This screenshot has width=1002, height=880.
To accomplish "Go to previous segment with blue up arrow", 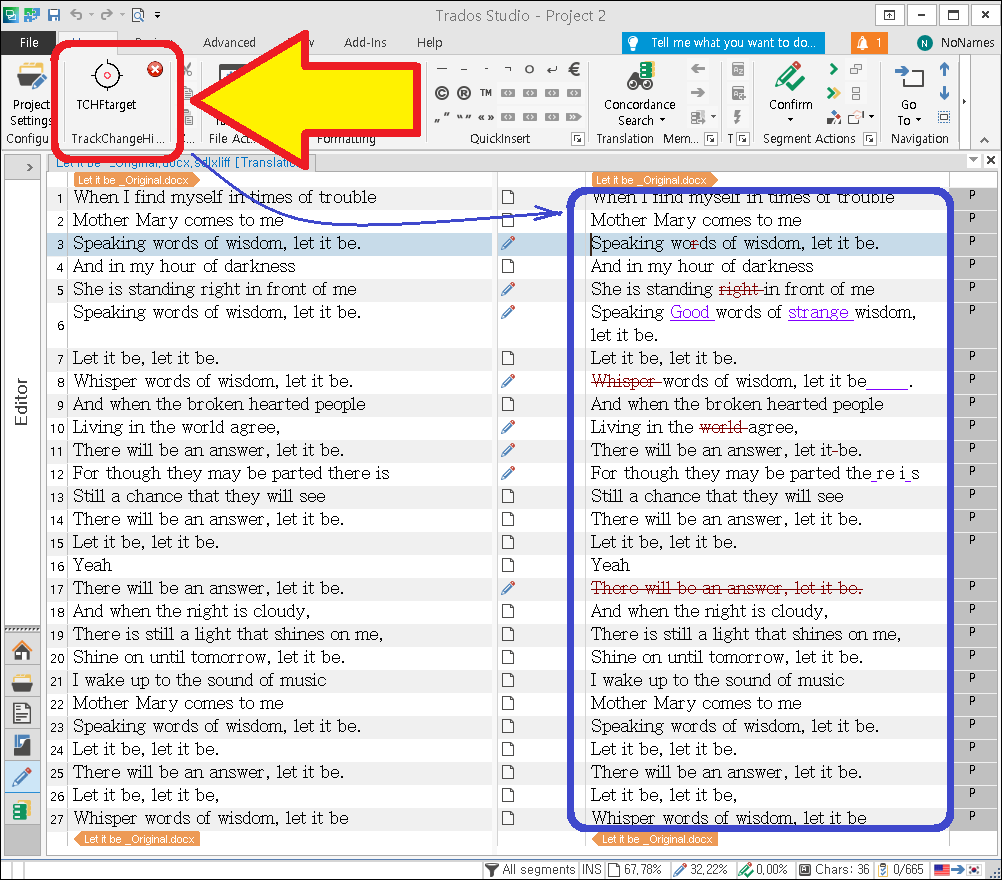I will coord(944,69).
